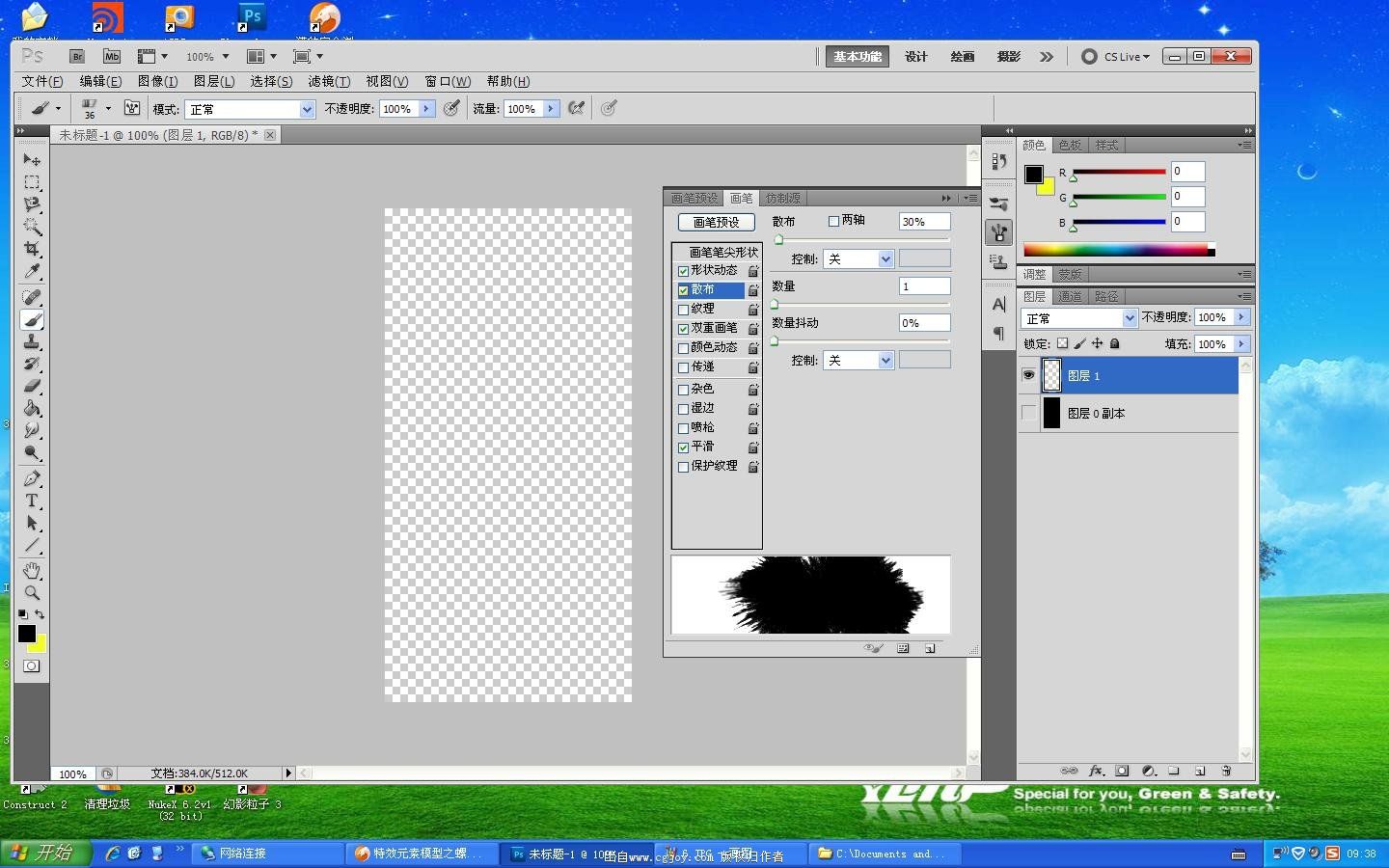
Task: Open the 不透明度 slider arrow in options bar
Action: [x=425, y=109]
